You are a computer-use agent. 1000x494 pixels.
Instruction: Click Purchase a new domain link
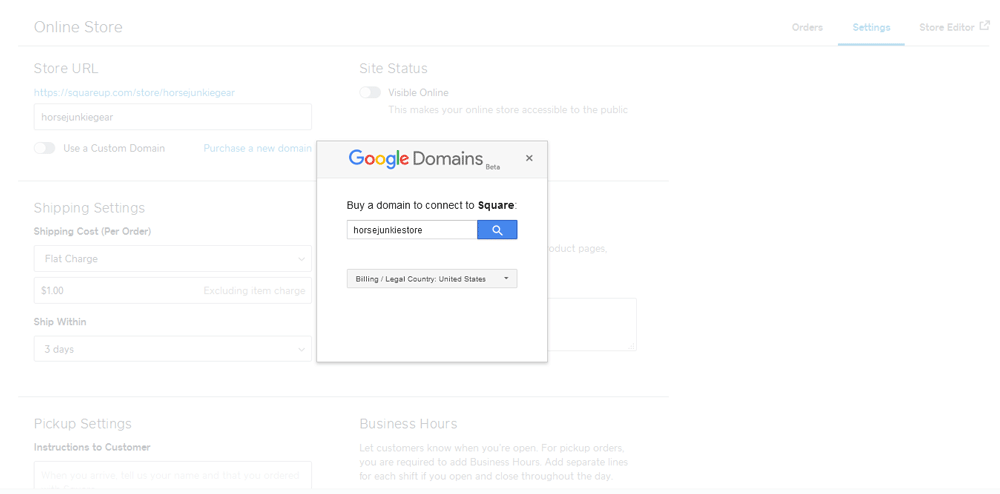click(258, 148)
